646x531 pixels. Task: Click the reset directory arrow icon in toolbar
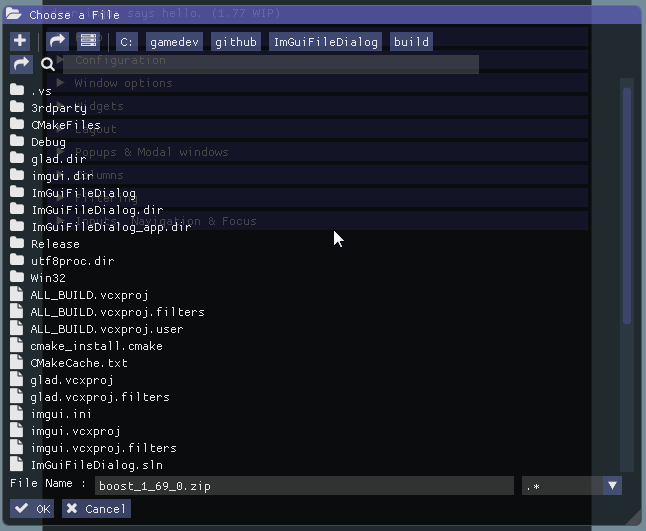pyautogui.click(x=57, y=41)
